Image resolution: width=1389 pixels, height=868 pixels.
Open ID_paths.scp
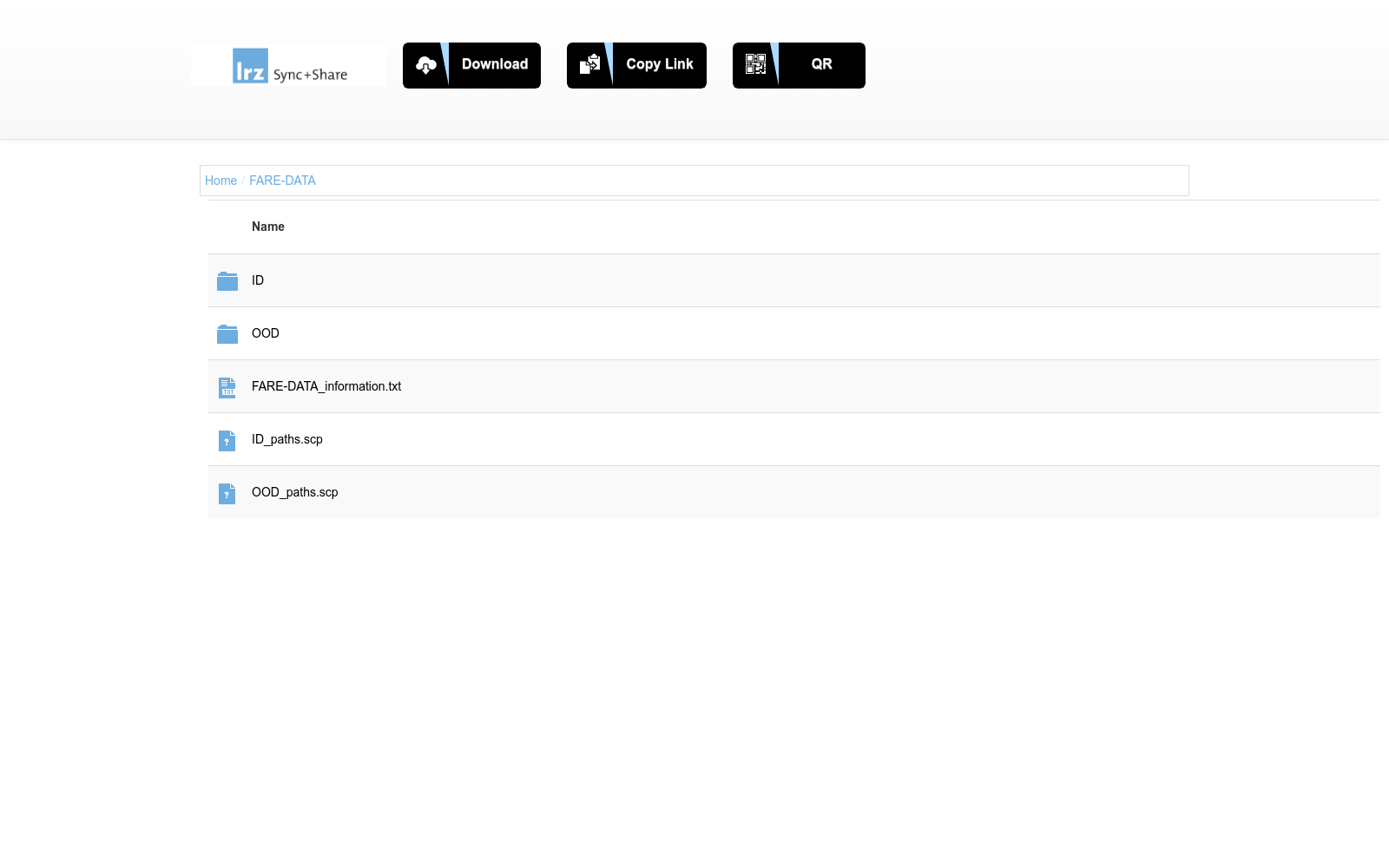click(287, 439)
